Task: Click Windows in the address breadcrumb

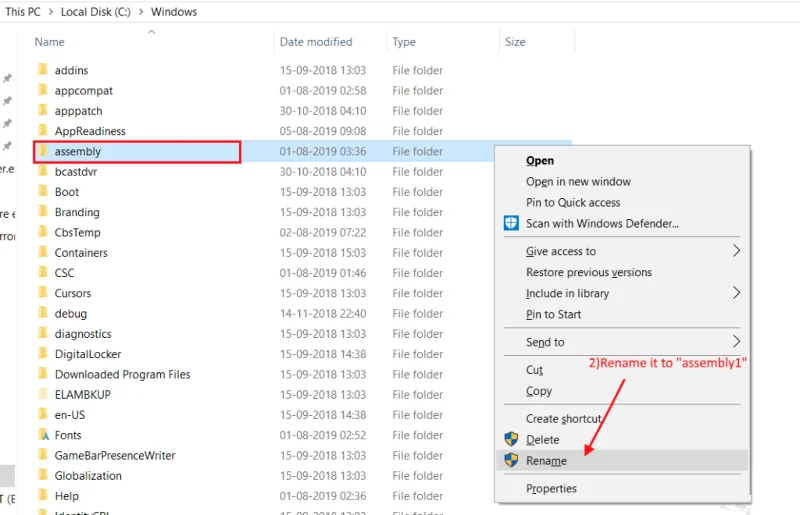Action: tap(173, 12)
